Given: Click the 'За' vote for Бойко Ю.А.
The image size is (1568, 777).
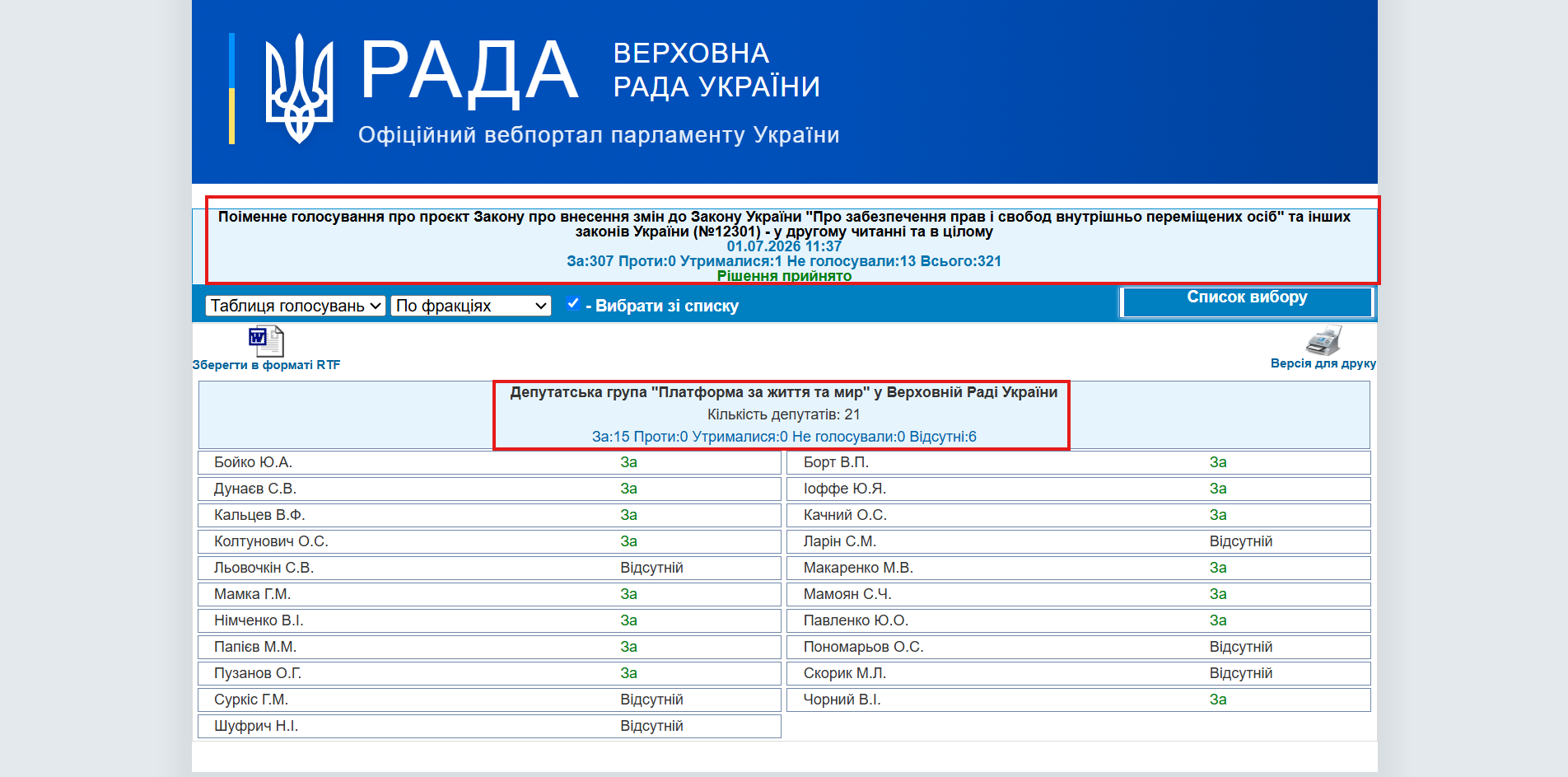Looking at the screenshot, I should pos(628,462).
